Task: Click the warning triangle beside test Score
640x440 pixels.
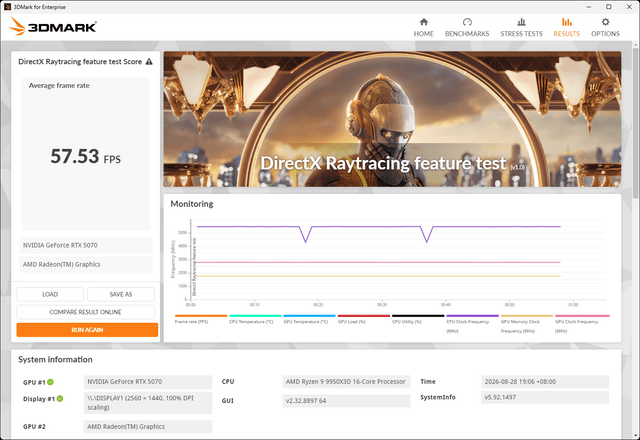Action: [x=149, y=62]
